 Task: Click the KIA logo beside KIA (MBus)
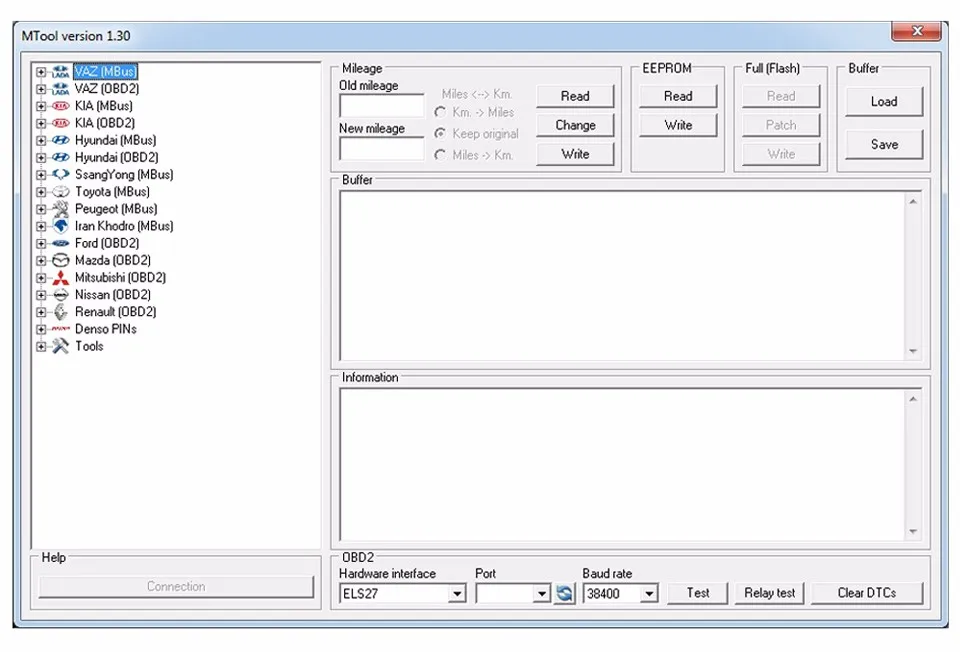60,106
